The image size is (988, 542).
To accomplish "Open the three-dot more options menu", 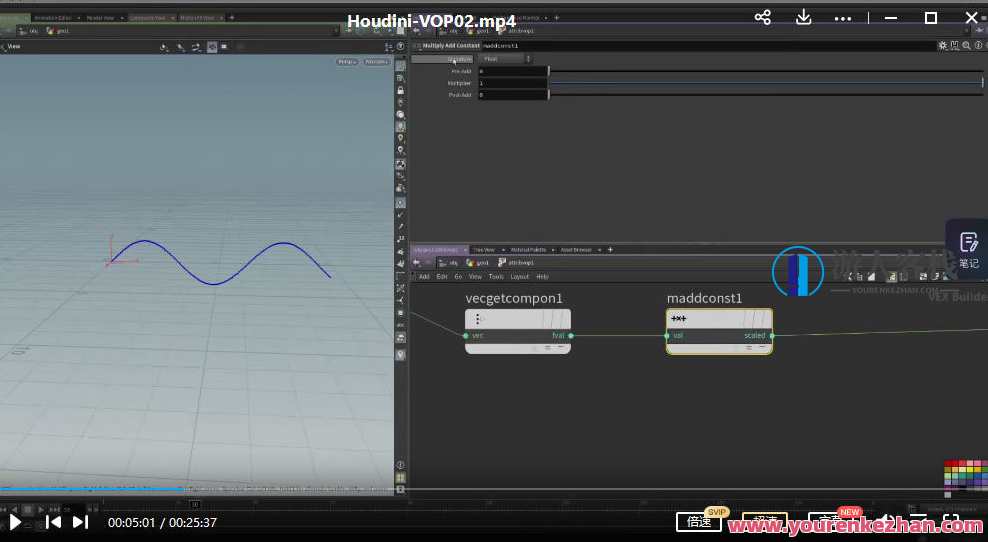I will tap(842, 19).
